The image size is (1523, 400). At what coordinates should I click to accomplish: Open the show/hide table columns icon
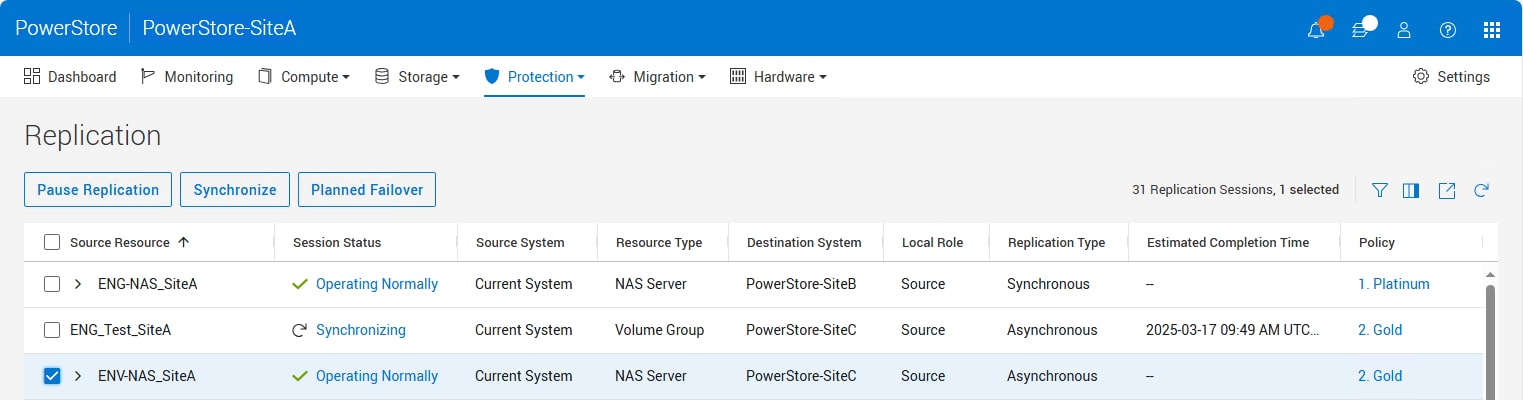coord(1411,190)
